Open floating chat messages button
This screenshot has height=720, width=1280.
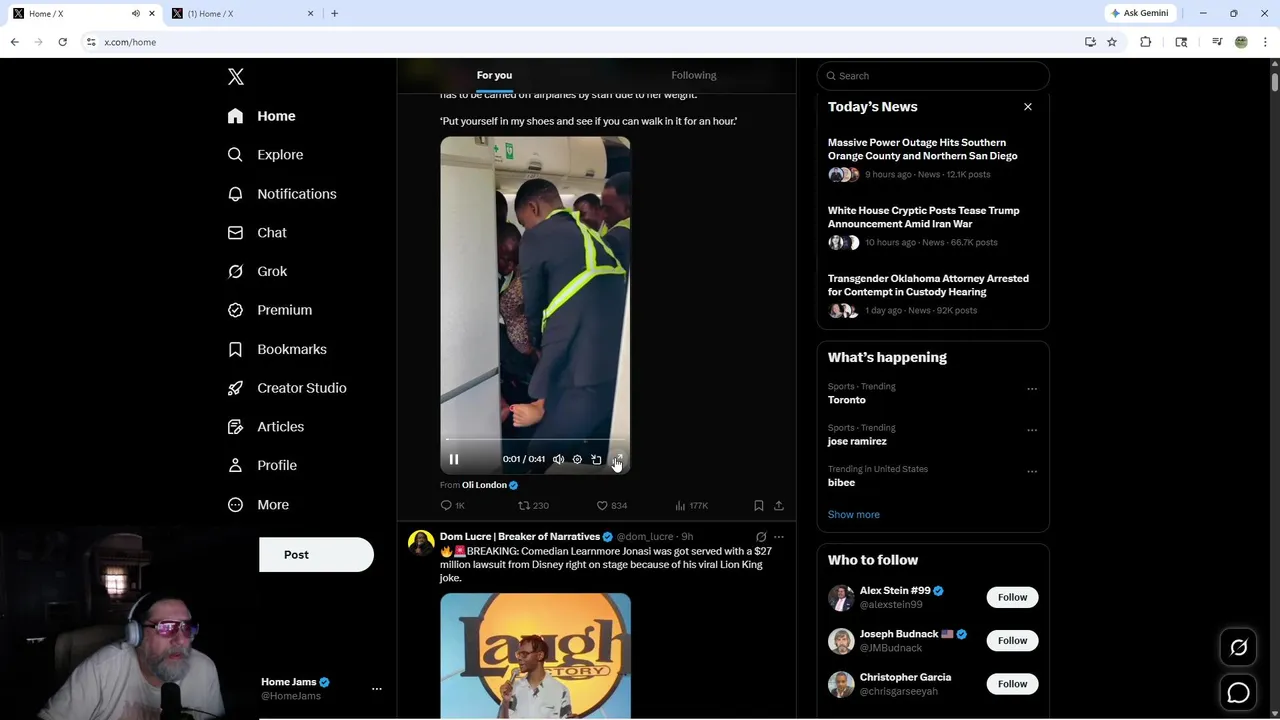1238,692
